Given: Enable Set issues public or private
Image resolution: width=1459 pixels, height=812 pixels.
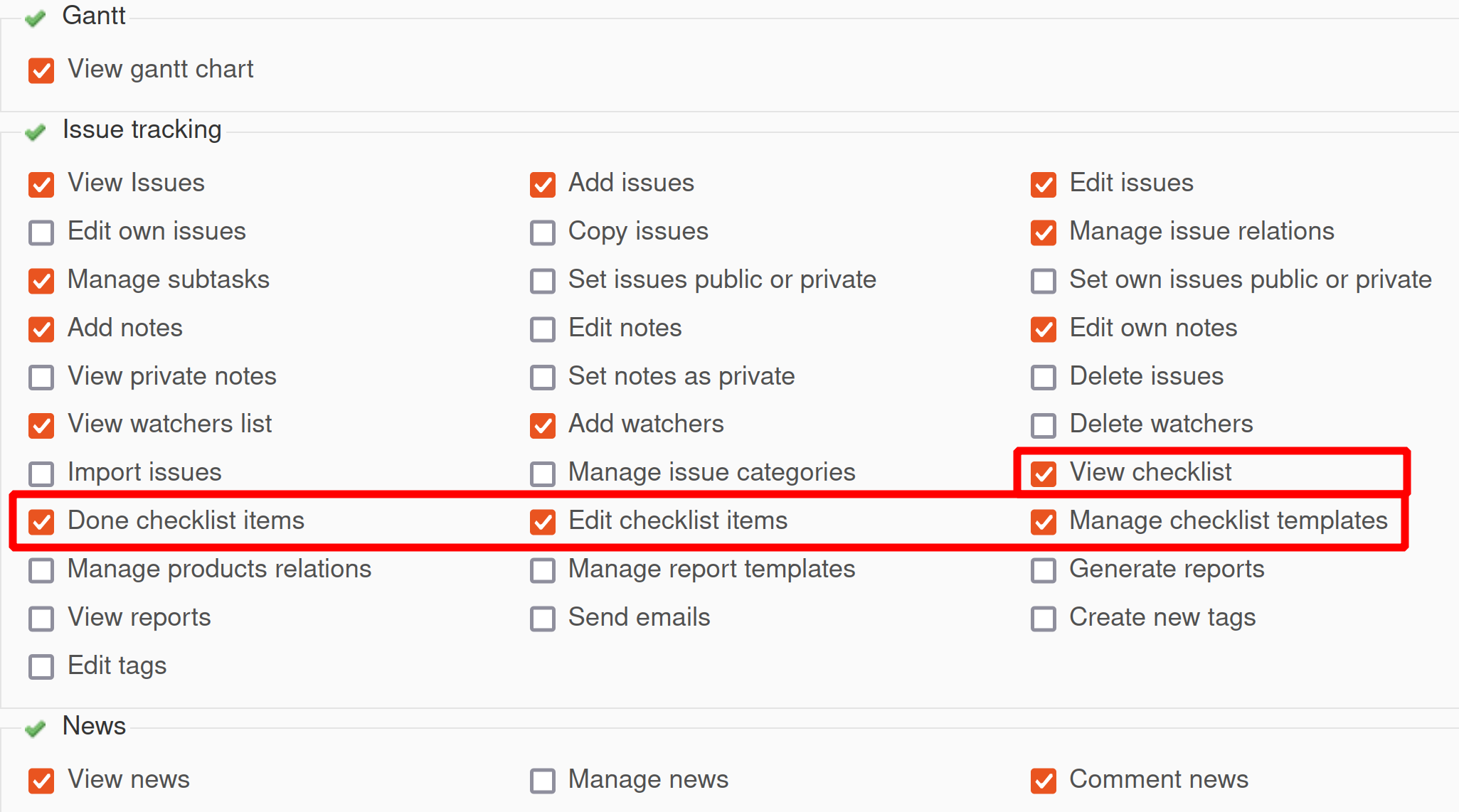Looking at the screenshot, I should point(543,282).
